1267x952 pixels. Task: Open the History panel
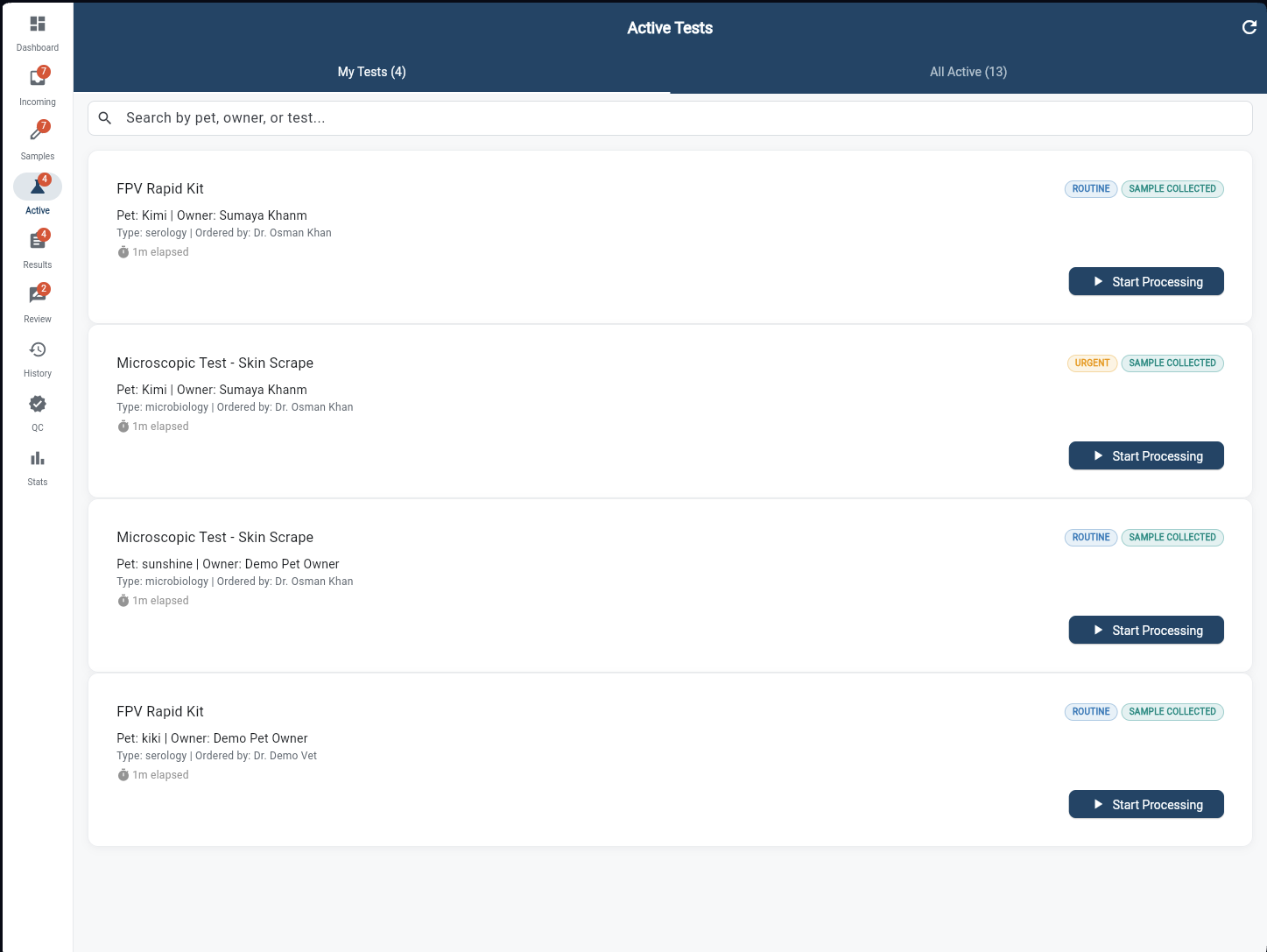coord(37,349)
